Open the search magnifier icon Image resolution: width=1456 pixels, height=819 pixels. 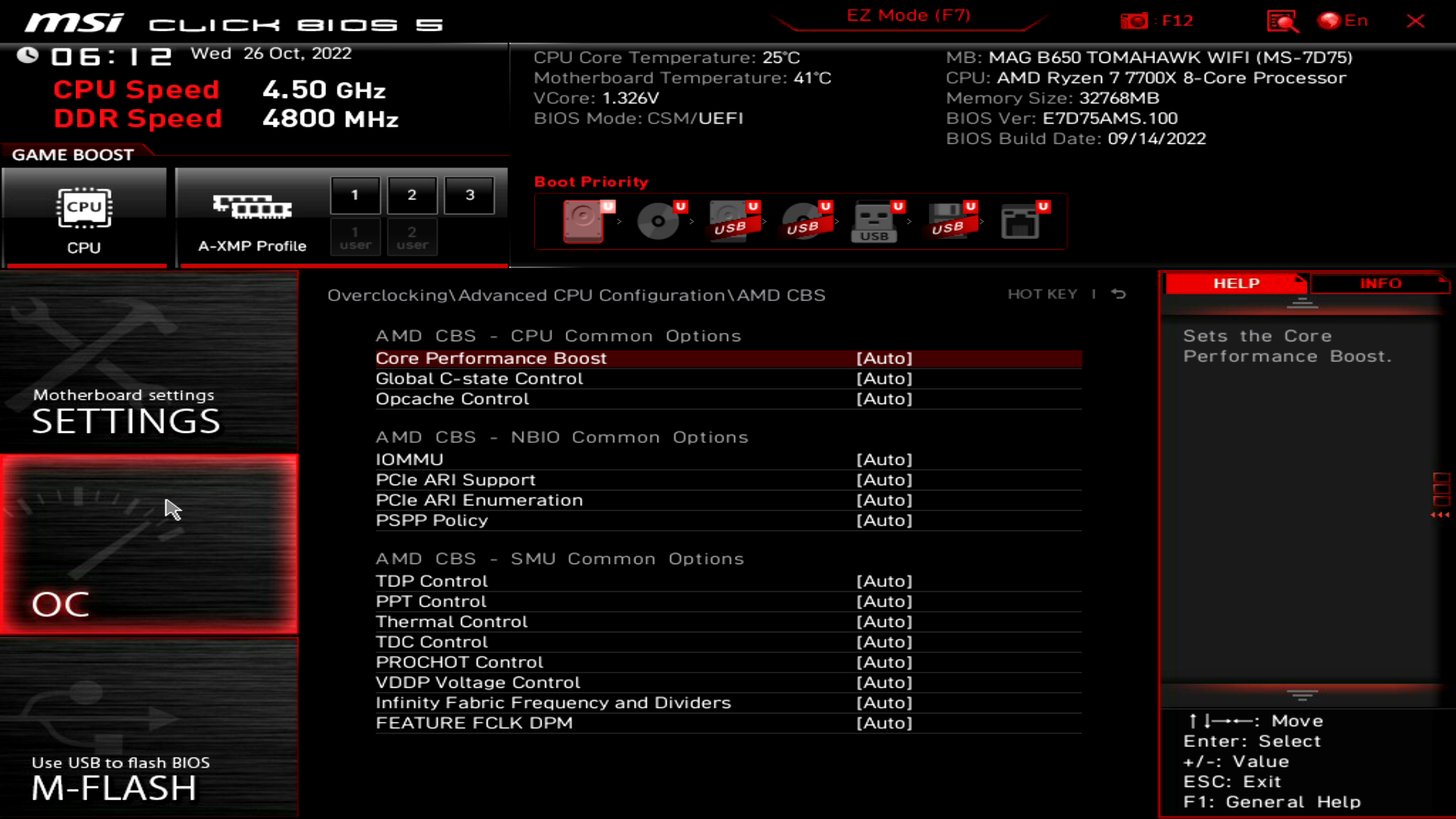point(1283,20)
